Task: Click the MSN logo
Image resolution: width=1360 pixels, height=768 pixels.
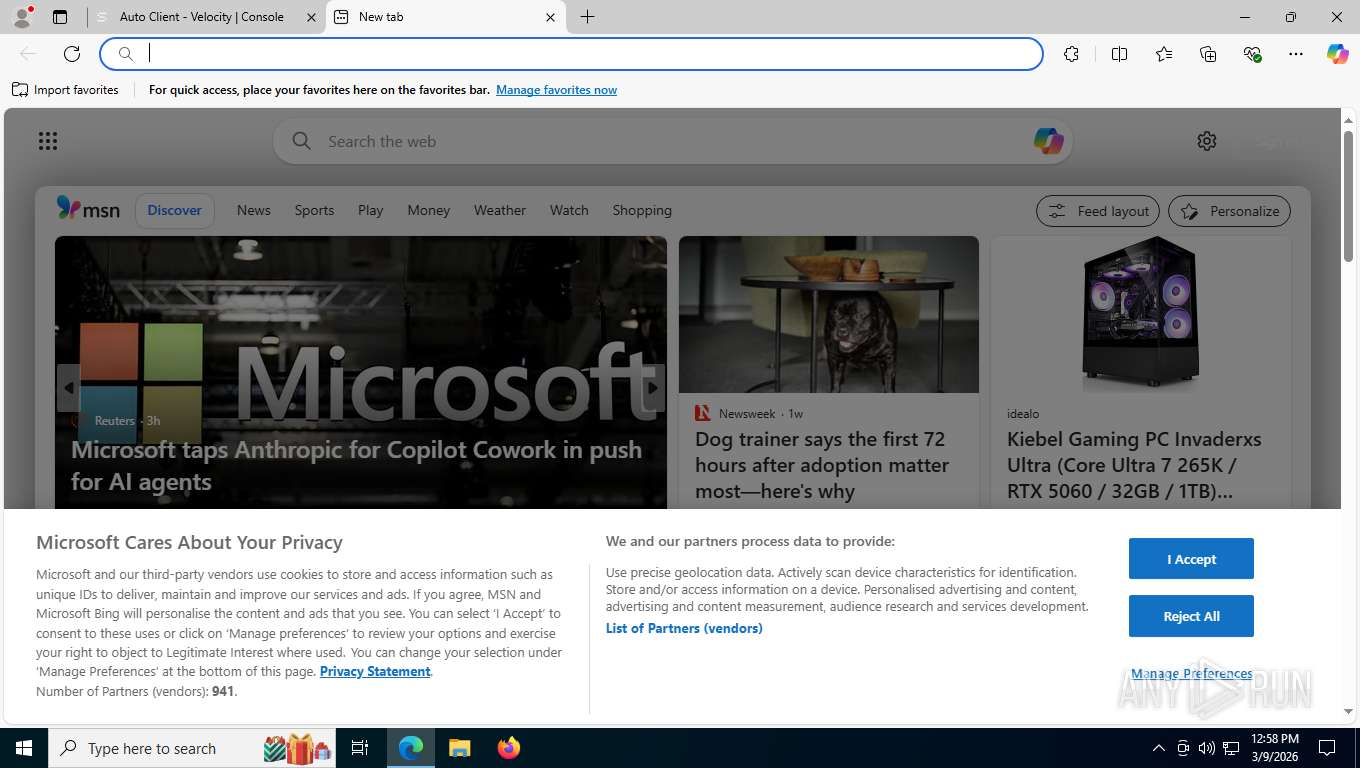Action: coord(88,209)
